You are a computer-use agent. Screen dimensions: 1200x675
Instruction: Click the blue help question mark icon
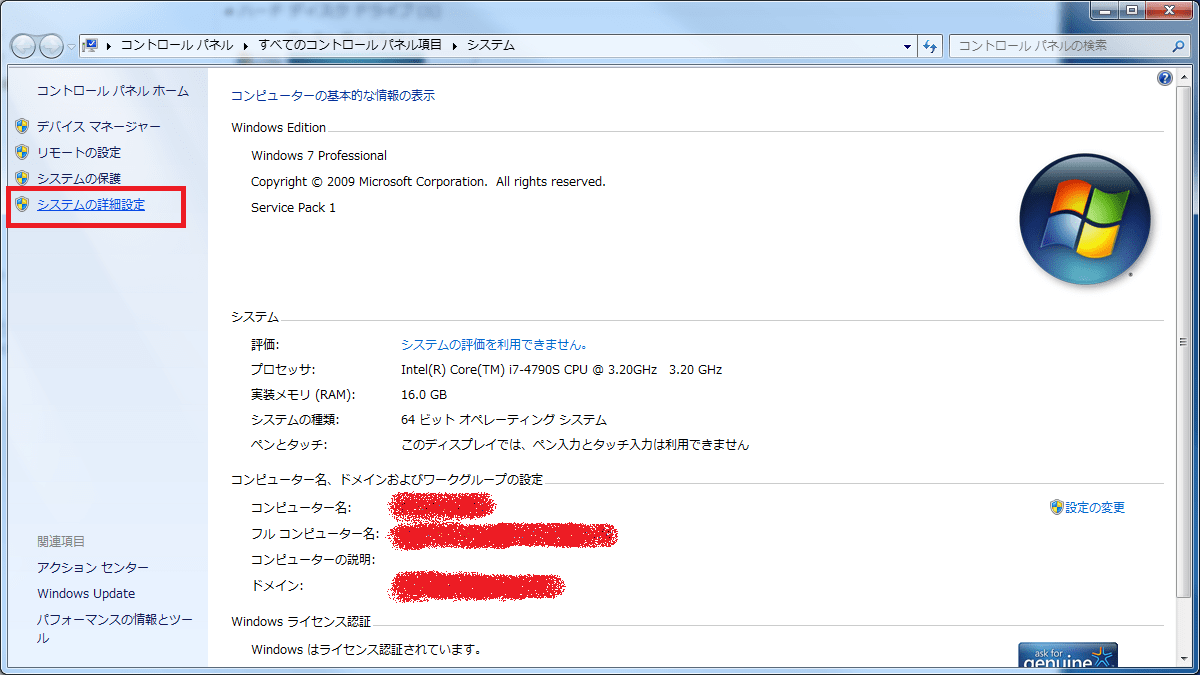click(1165, 79)
